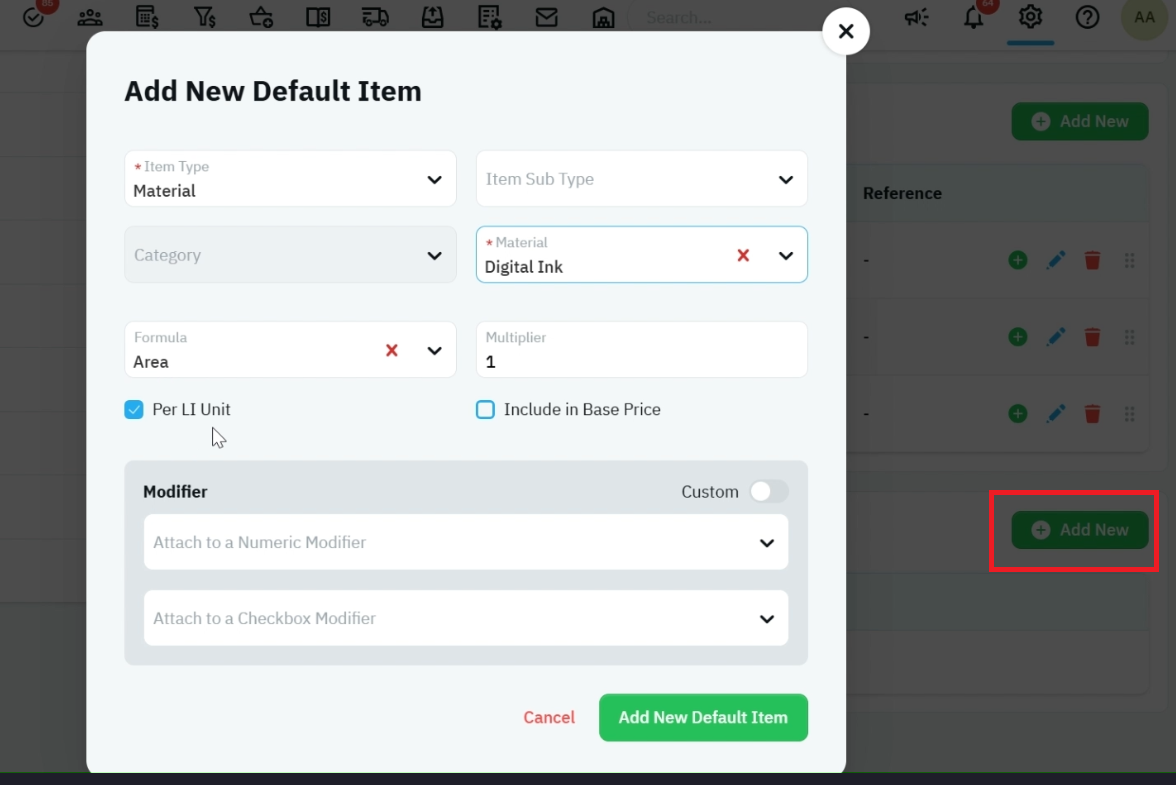
Task: Click the upper Add New button above Reference
Action: click(1079, 121)
